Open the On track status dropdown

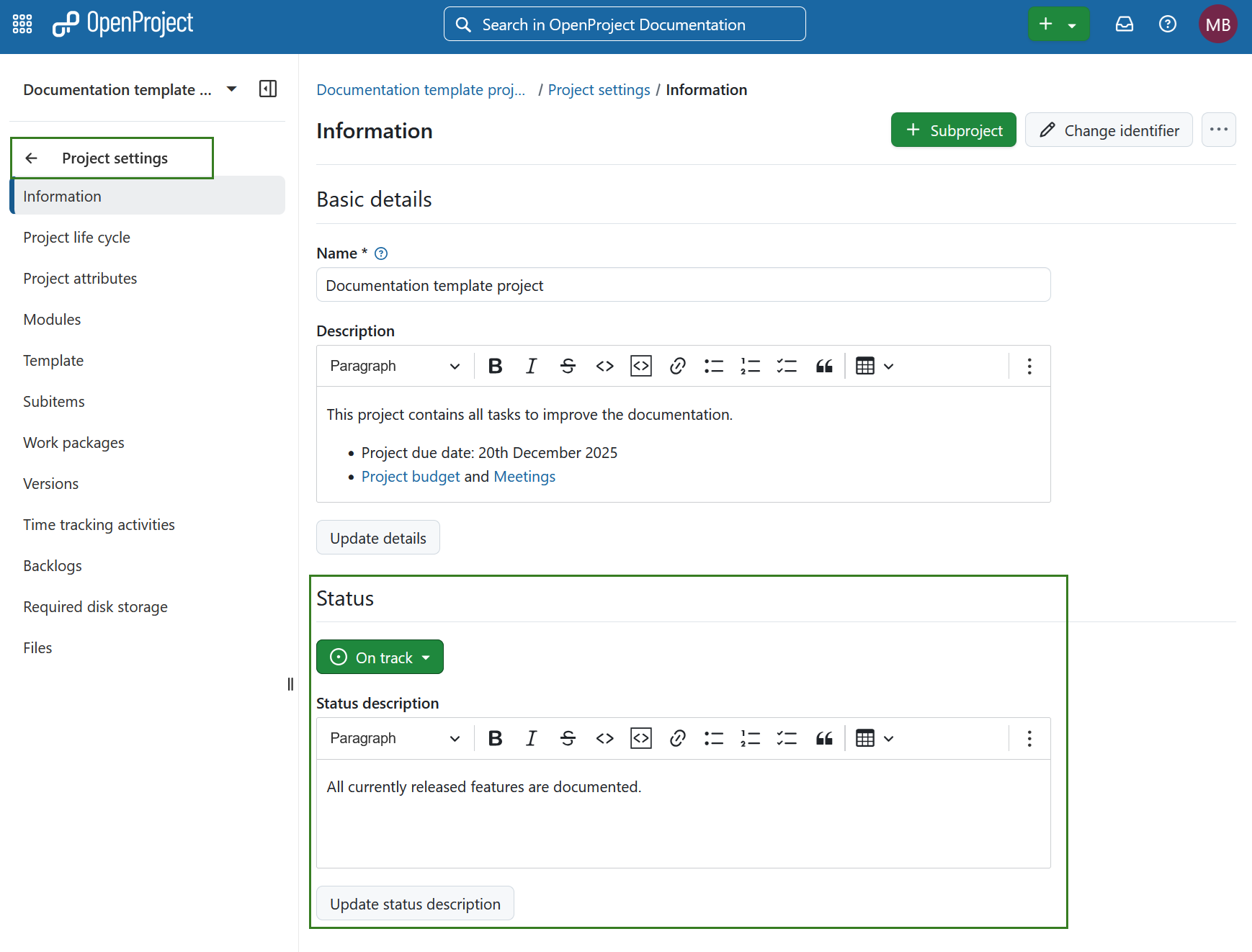380,656
